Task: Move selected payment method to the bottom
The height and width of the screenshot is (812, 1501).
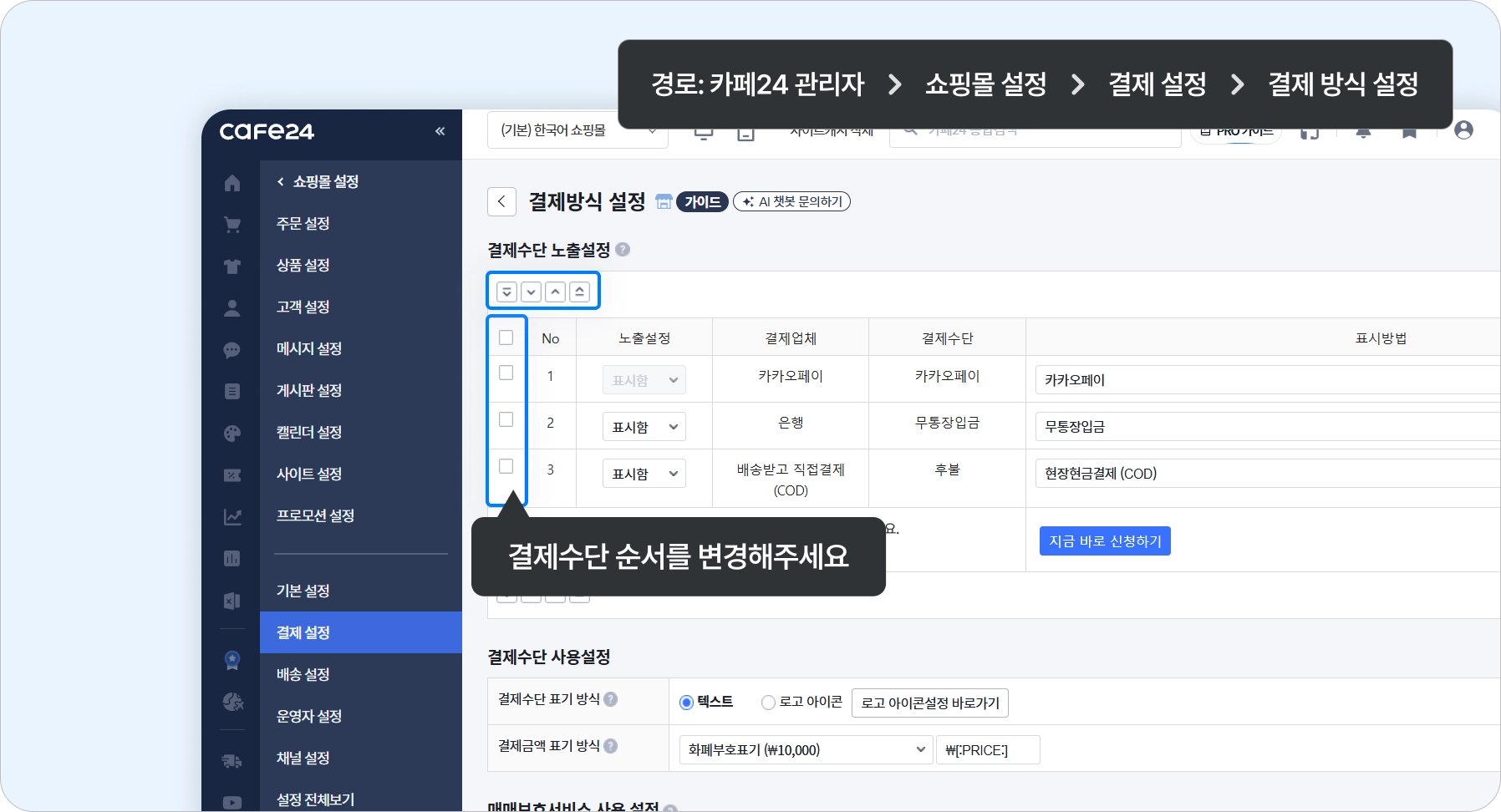Action: tap(506, 292)
